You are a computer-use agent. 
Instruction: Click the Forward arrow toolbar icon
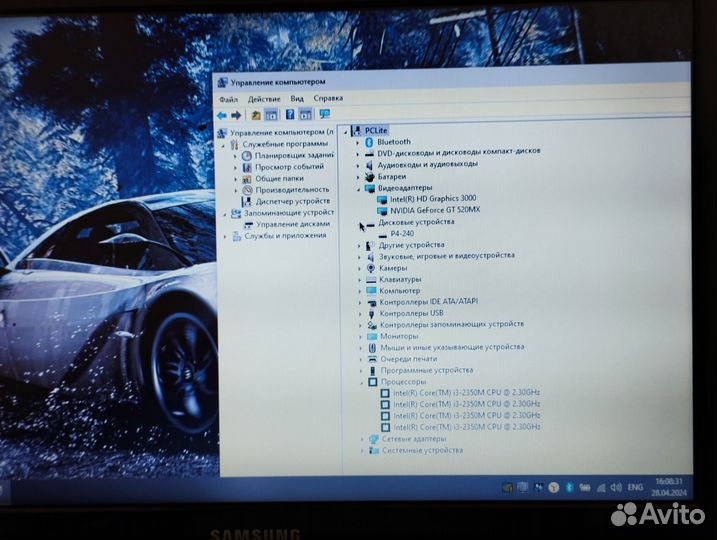[x=236, y=116]
